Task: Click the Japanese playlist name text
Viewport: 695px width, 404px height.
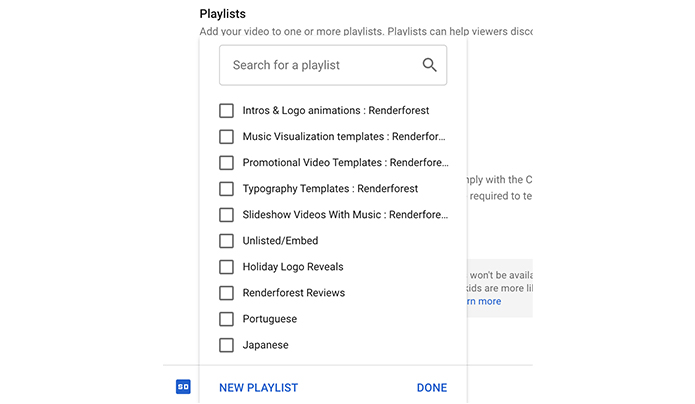Action: pos(266,345)
